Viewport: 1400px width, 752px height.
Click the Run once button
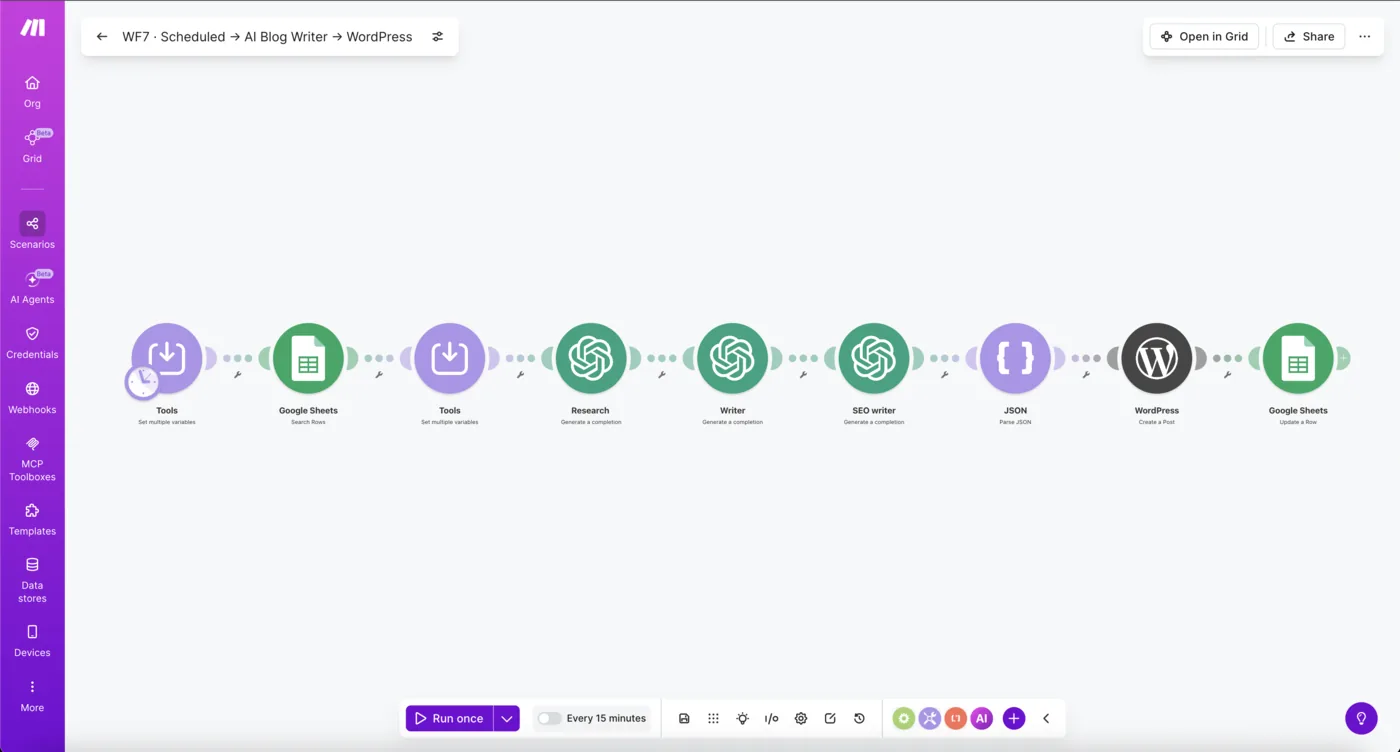click(449, 718)
